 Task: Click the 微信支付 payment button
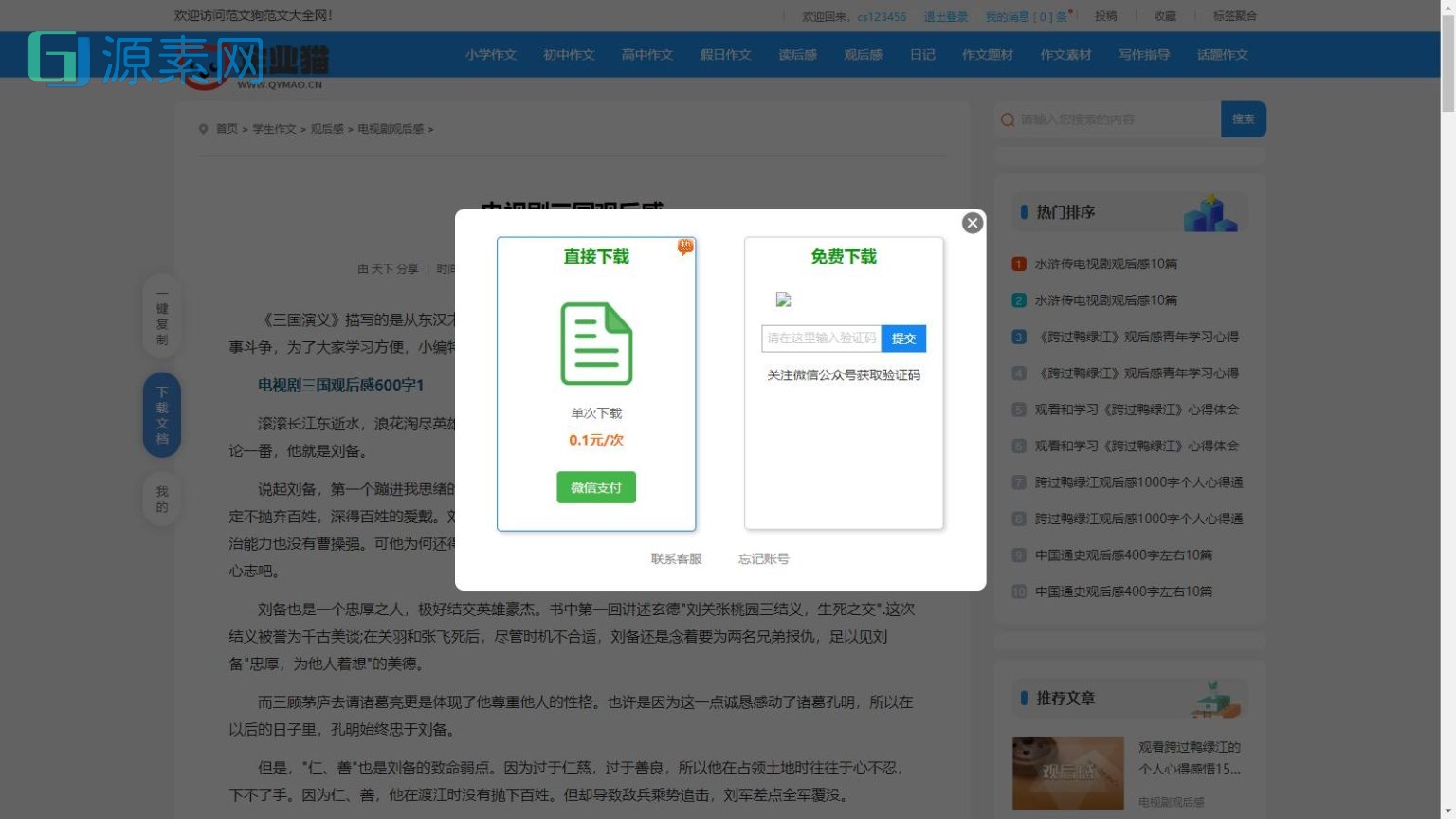(596, 487)
